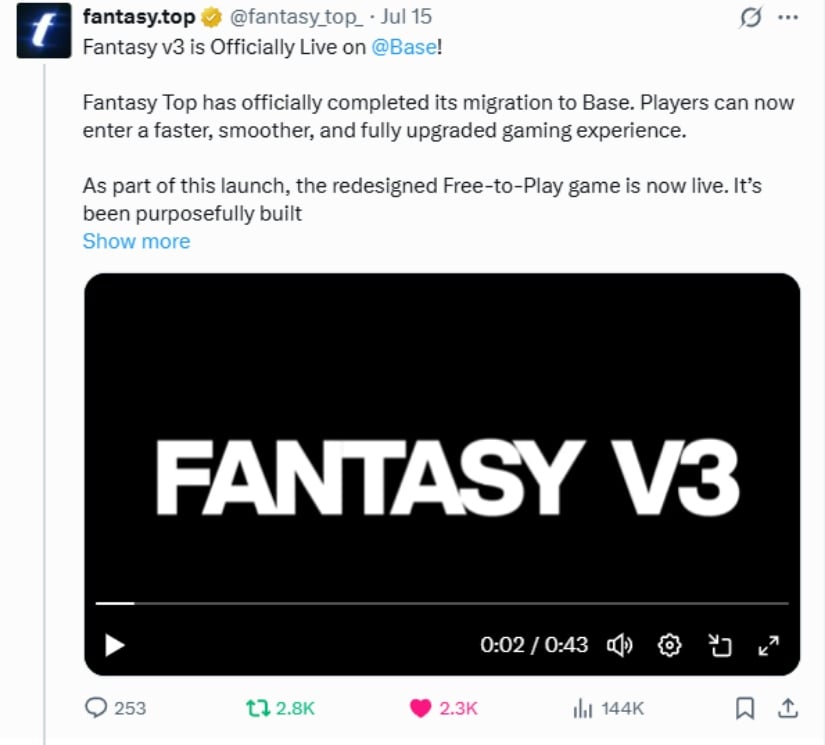Open the fantasy.top profile avatar
The height and width of the screenshot is (745, 825).
tap(44, 31)
